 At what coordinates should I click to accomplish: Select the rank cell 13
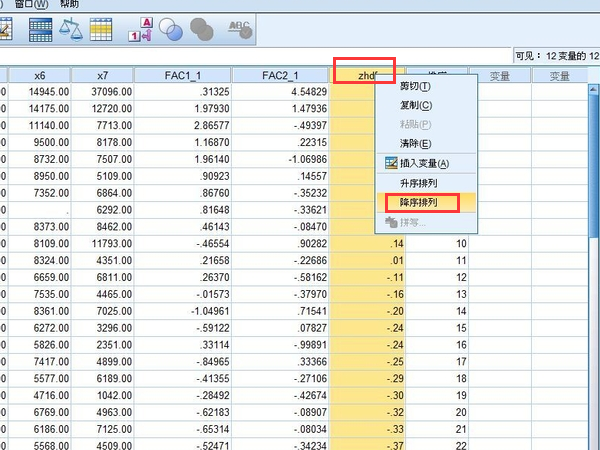click(437, 294)
